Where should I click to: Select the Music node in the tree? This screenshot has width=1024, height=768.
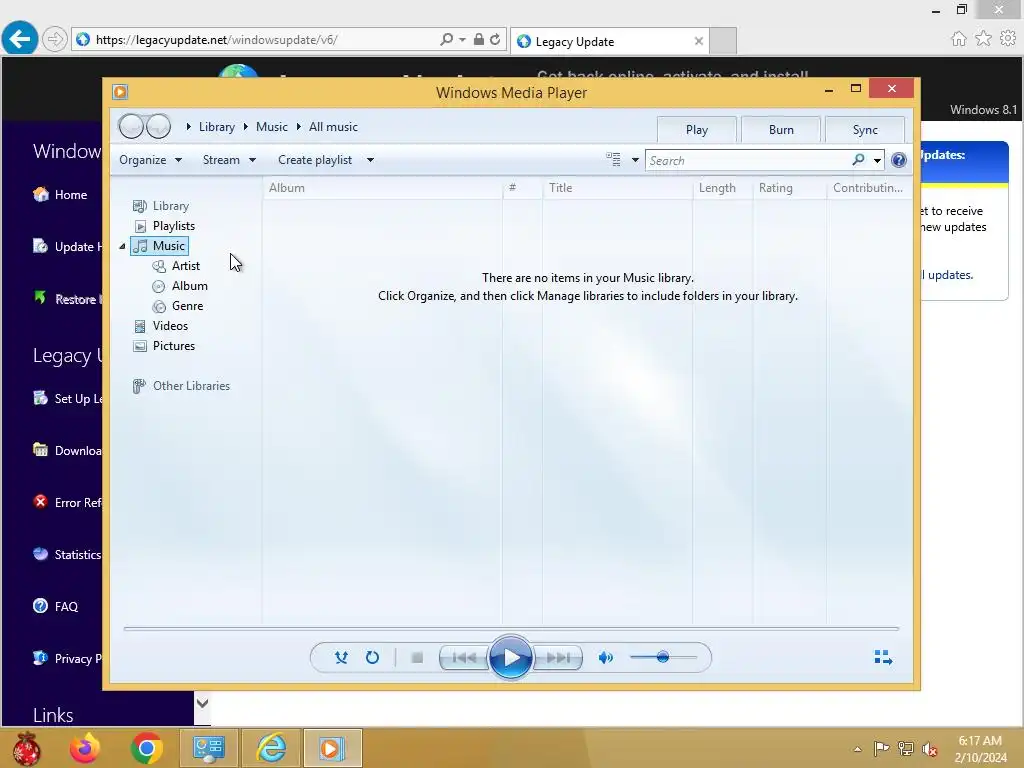tap(160, 246)
